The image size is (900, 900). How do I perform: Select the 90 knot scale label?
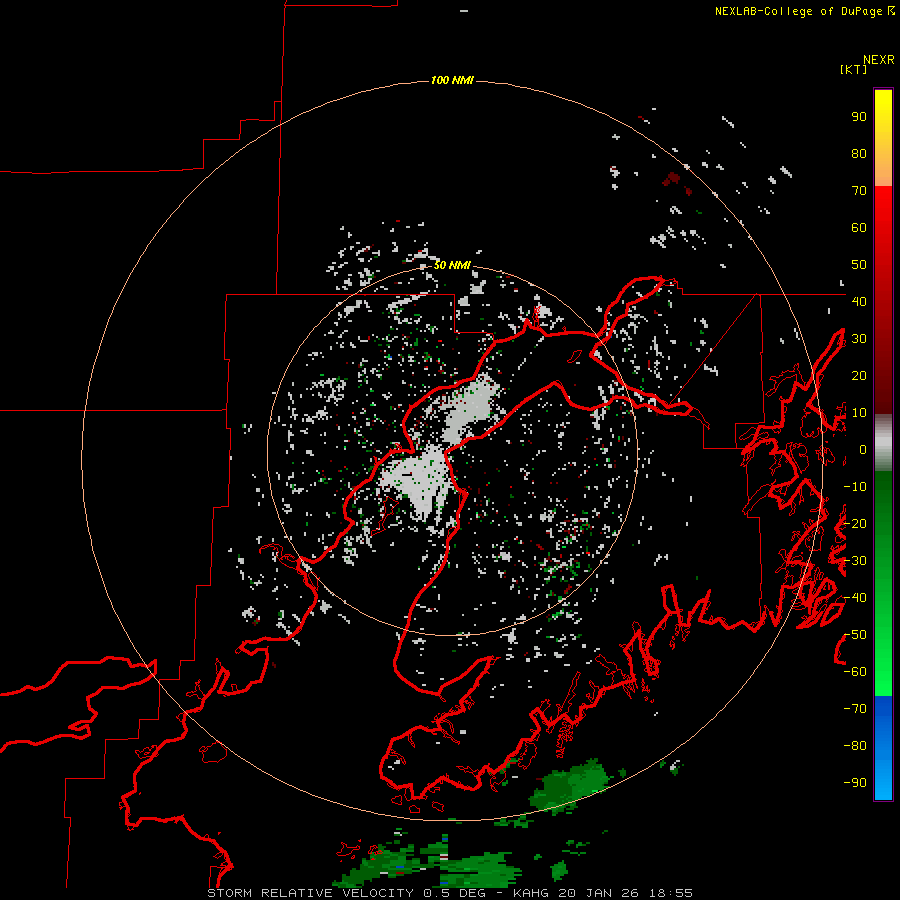(x=859, y=117)
